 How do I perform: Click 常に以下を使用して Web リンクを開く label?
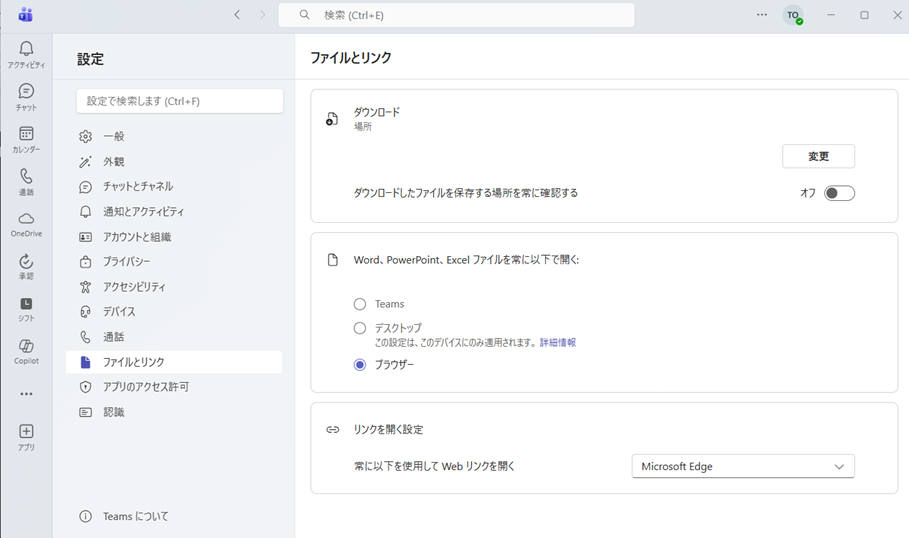(434, 466)
